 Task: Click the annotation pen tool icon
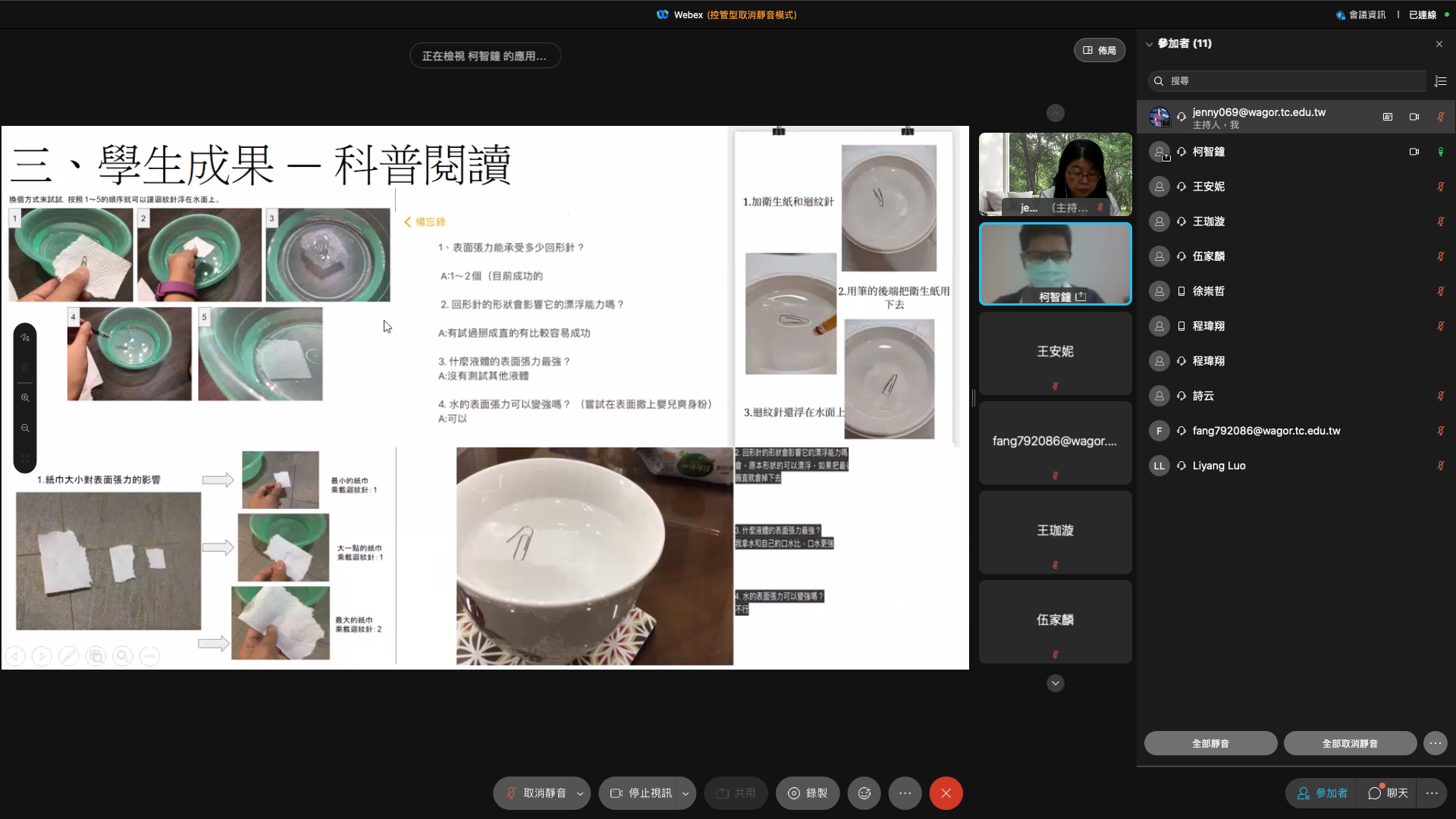[25, 337]
